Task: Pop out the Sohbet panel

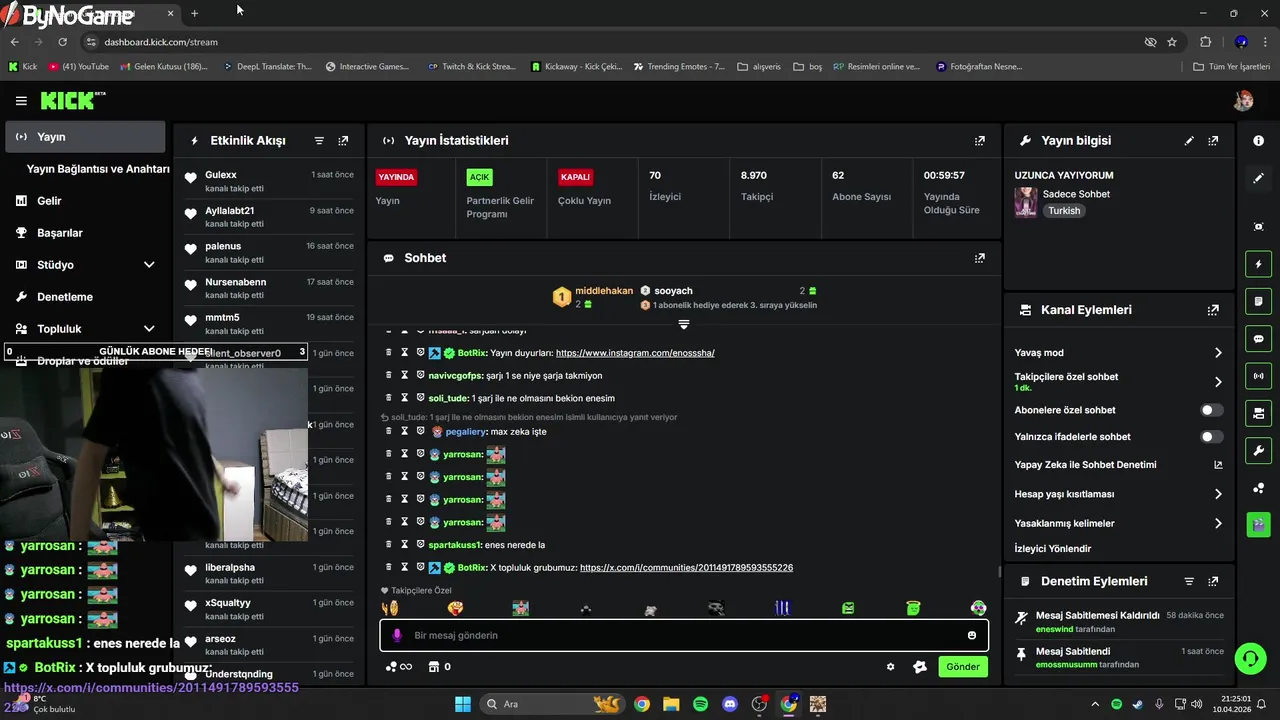Action: pos(980,258)
